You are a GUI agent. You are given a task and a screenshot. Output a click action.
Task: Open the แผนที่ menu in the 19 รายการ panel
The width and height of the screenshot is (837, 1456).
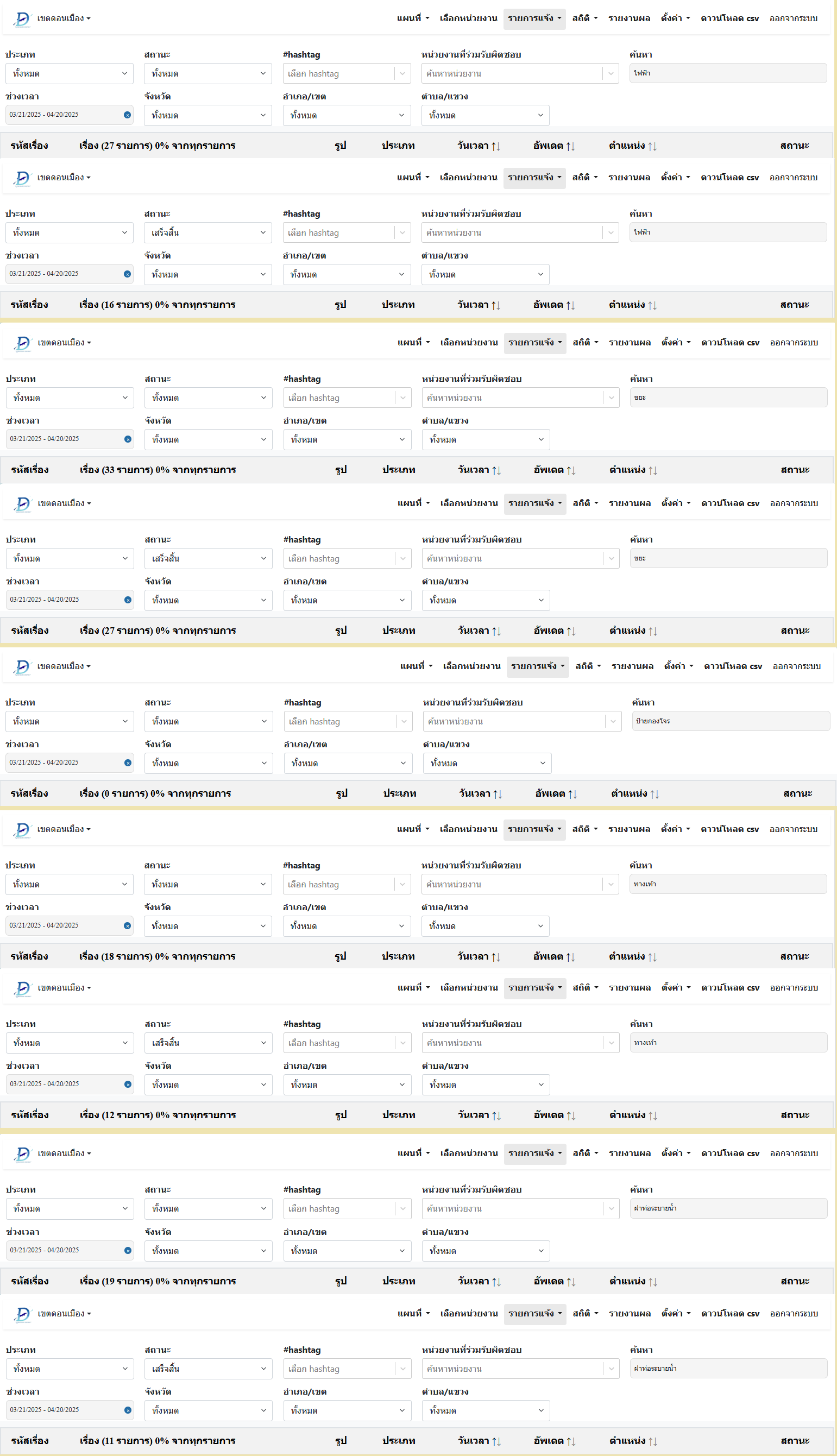tap(414, 1153)
